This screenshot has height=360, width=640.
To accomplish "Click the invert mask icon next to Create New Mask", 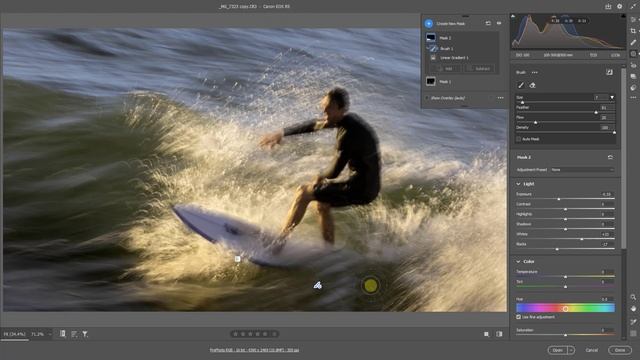I will pos(488,23).
